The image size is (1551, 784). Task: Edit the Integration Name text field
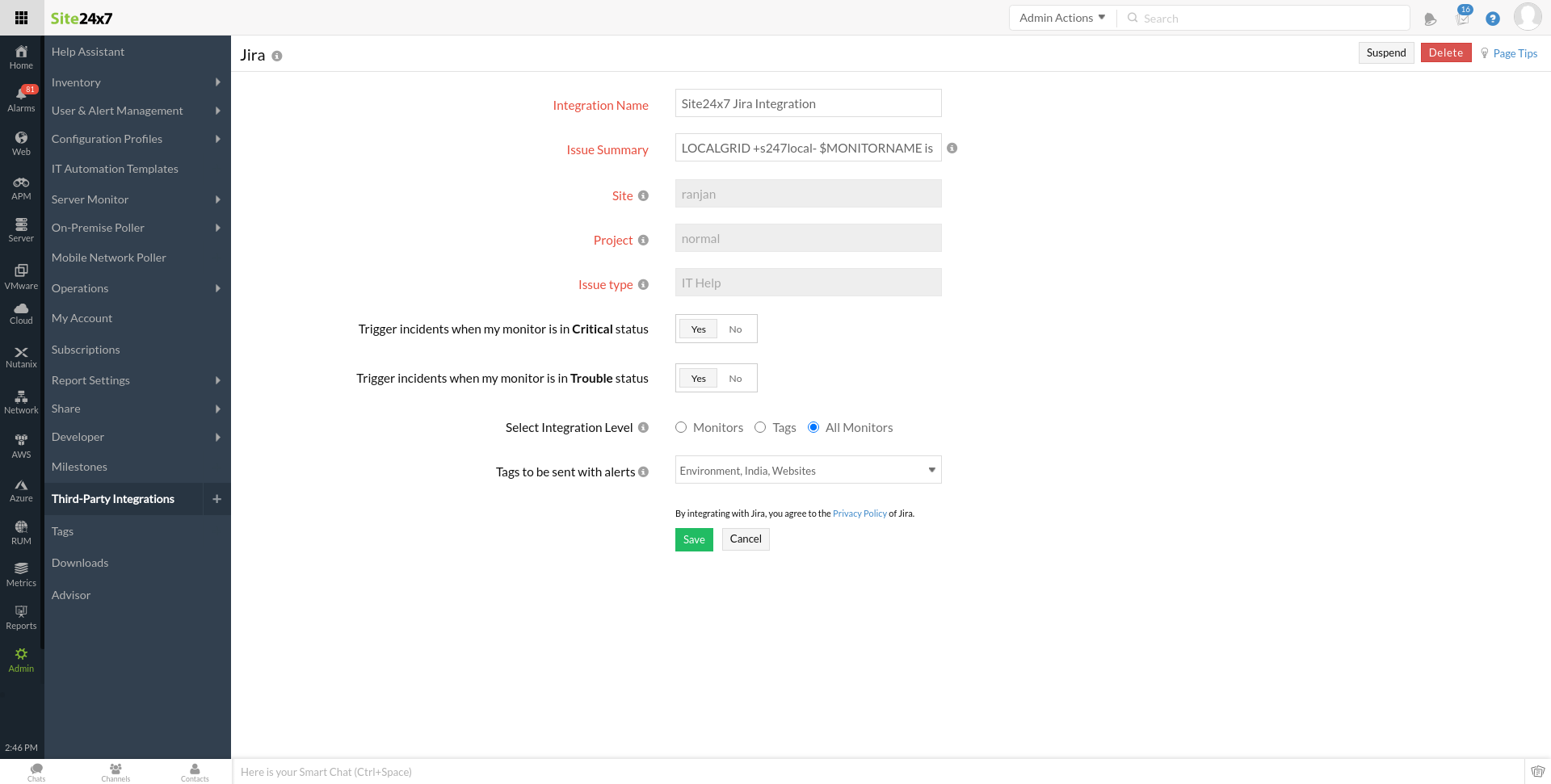pos(808,103)
